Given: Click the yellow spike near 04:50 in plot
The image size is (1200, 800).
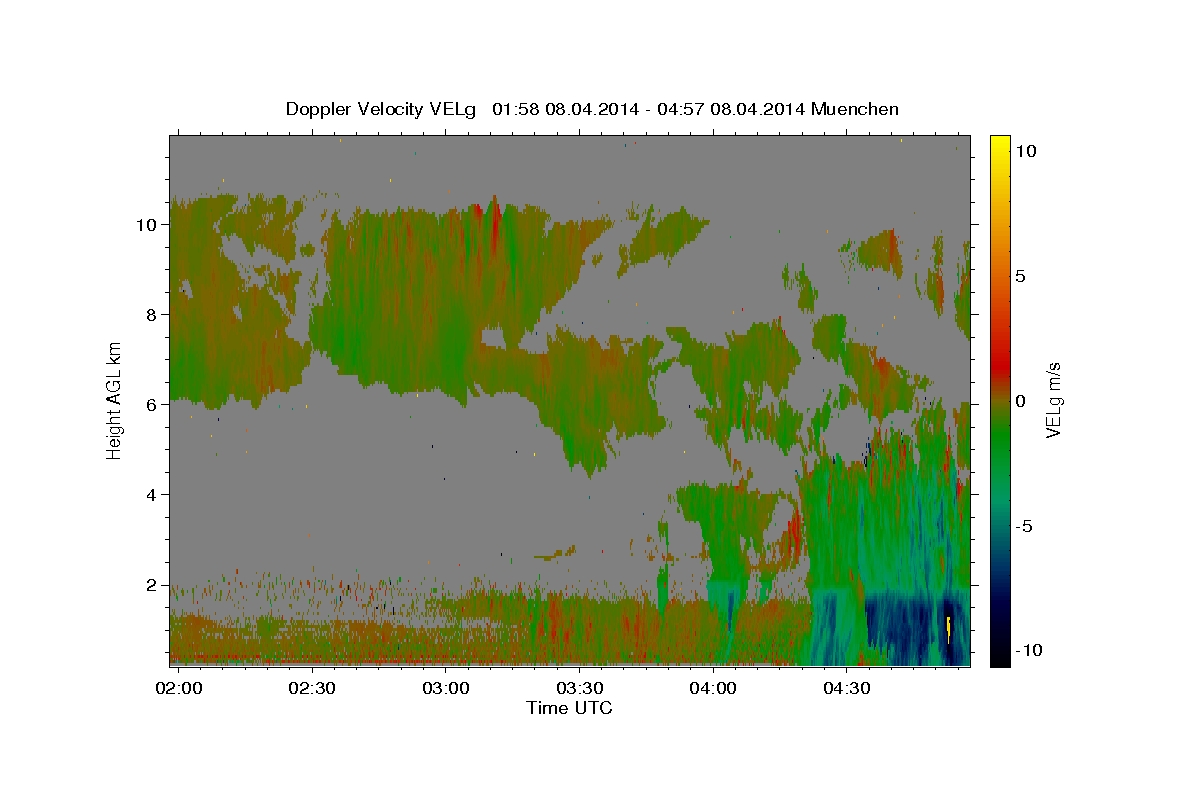Looking at the screenshot, I should click(948, 629).
